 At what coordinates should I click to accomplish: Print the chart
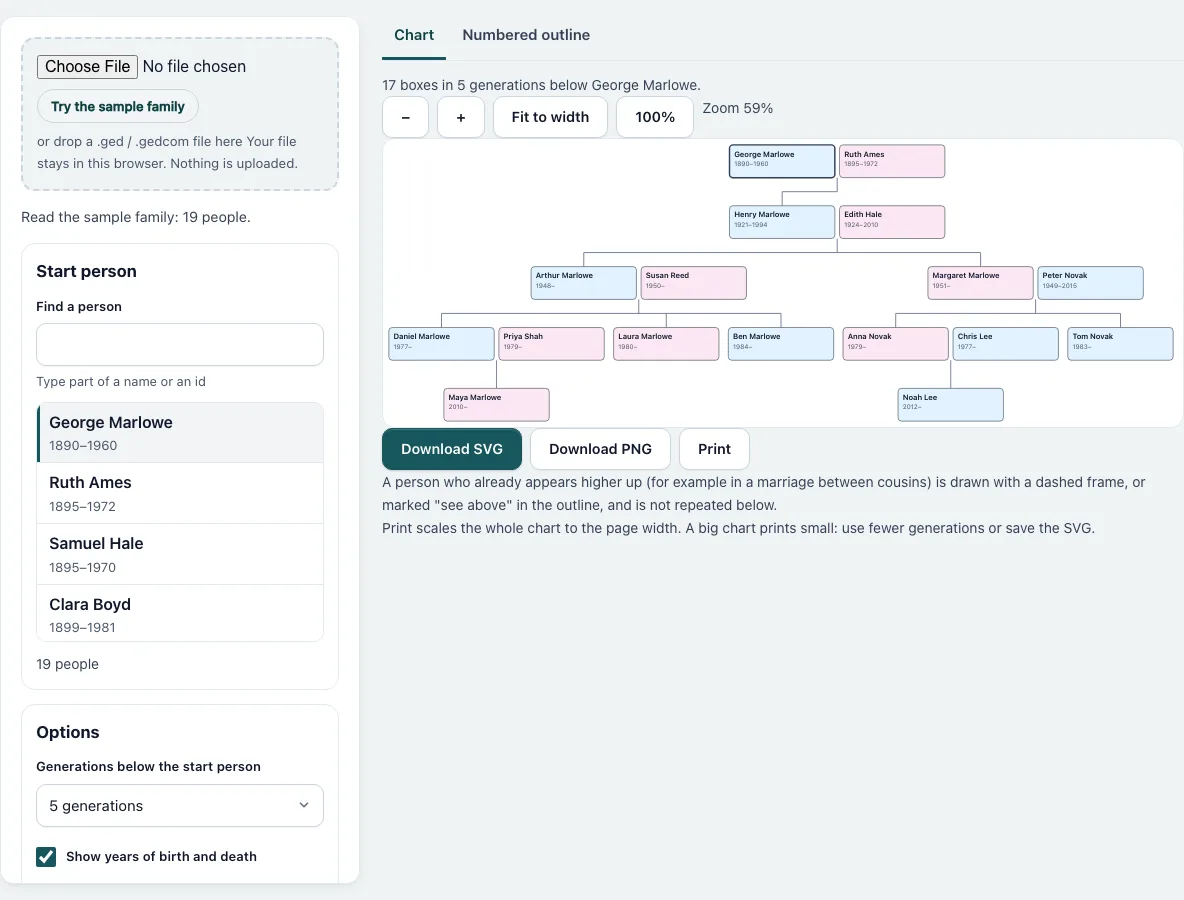click(714, 449)
